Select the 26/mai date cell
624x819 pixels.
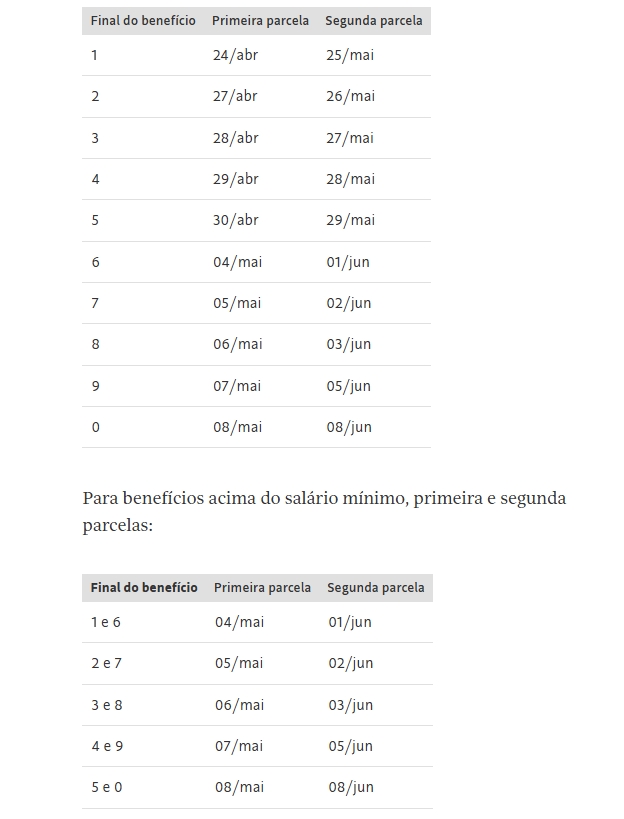tap(350, 97)
